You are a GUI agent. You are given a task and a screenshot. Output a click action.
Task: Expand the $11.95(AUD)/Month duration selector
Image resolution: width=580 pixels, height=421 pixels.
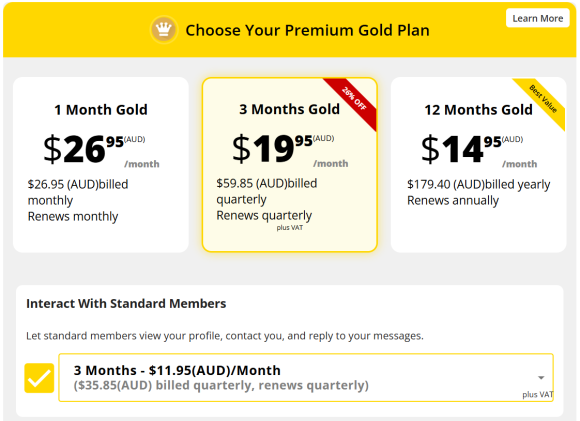point(306,377)
